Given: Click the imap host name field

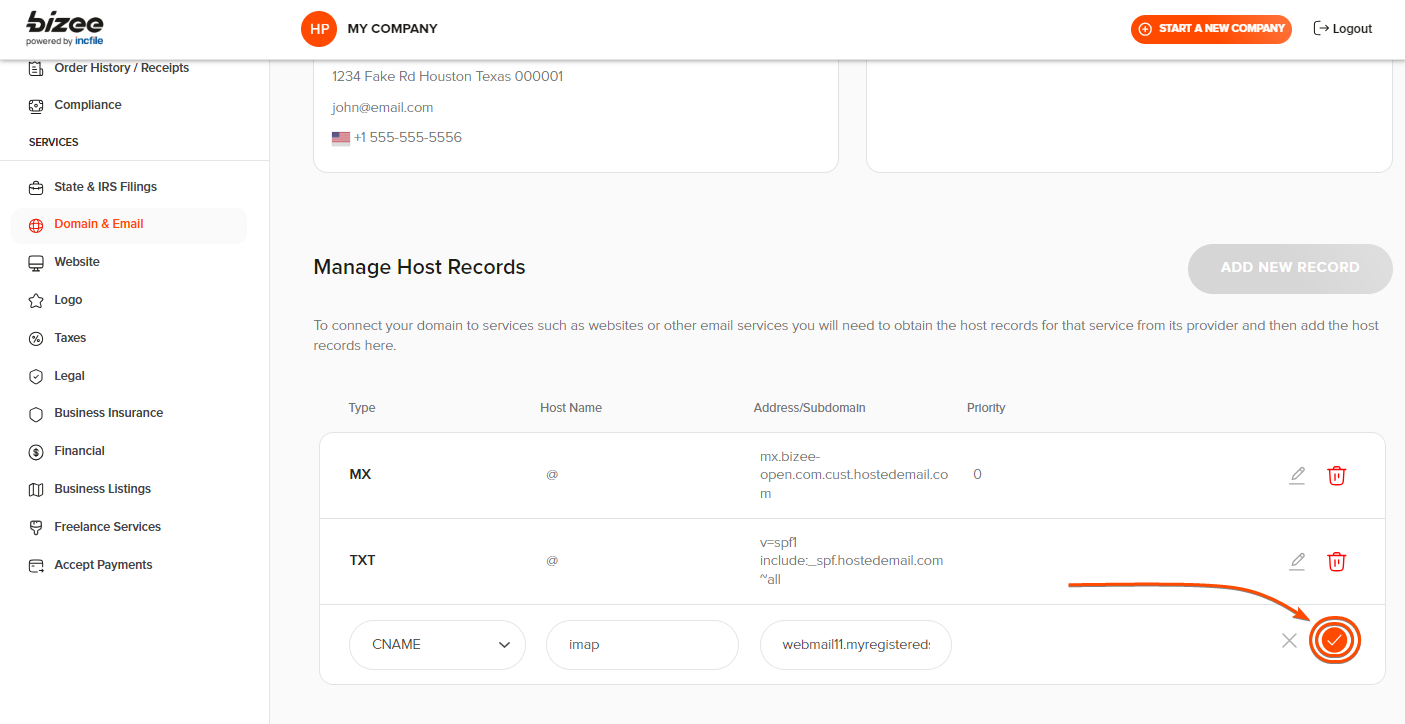Looking at the screenshot, I should pyautogui.click(x=642, y=645).
